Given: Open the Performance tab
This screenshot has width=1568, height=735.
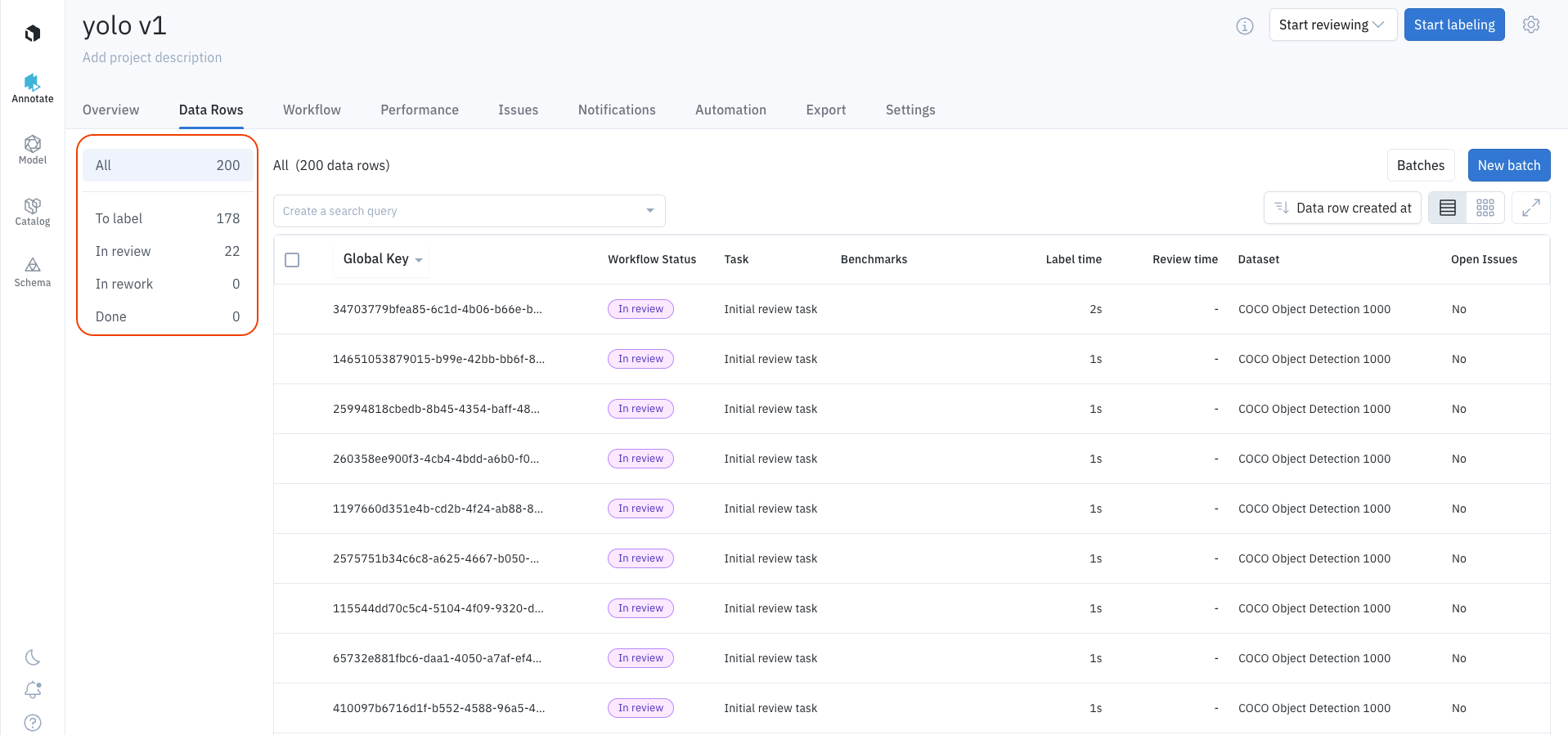Looking at the screenshot, I should 419,110.
